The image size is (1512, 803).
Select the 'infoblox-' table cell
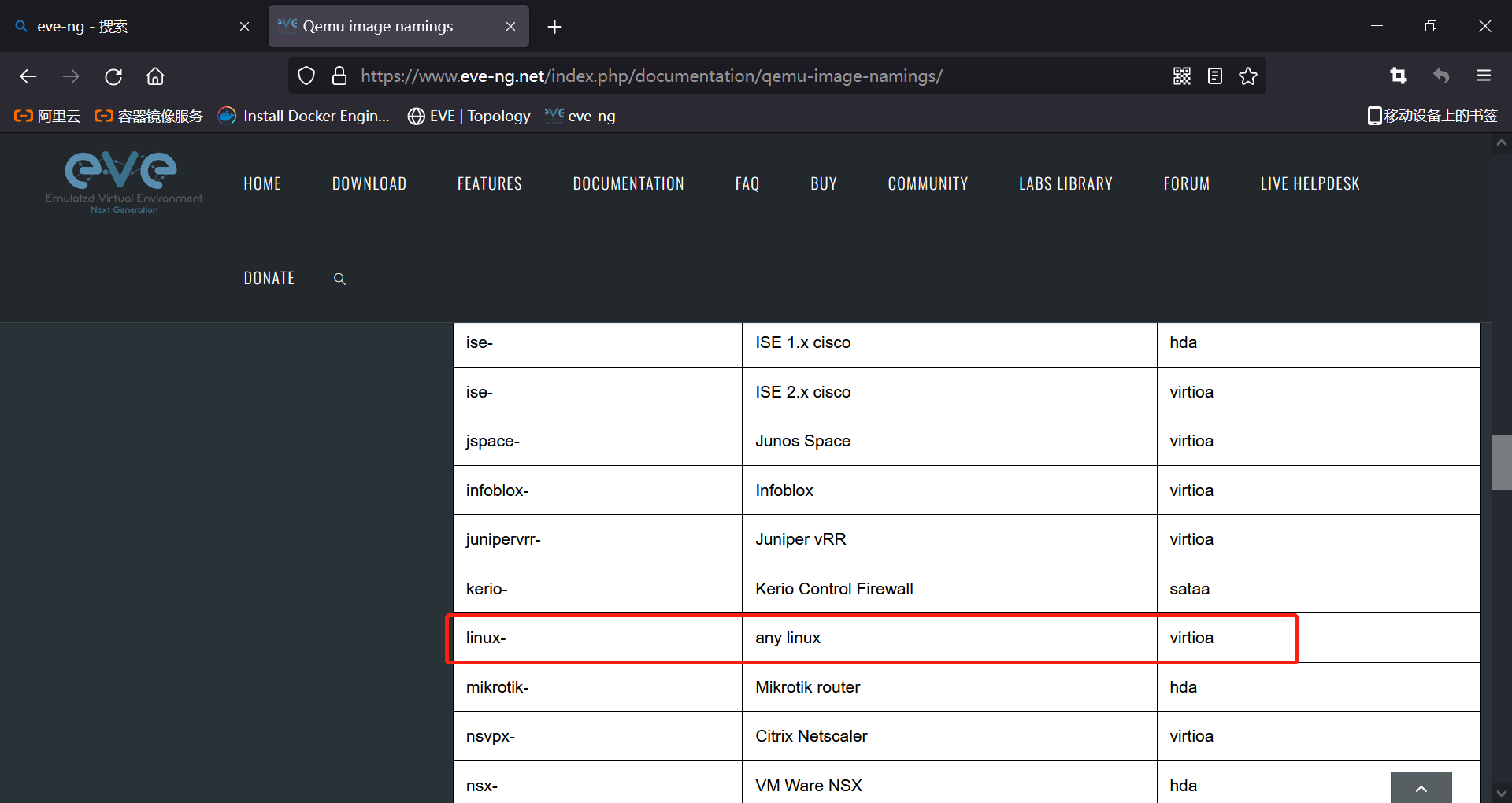(x=598, y=490)
